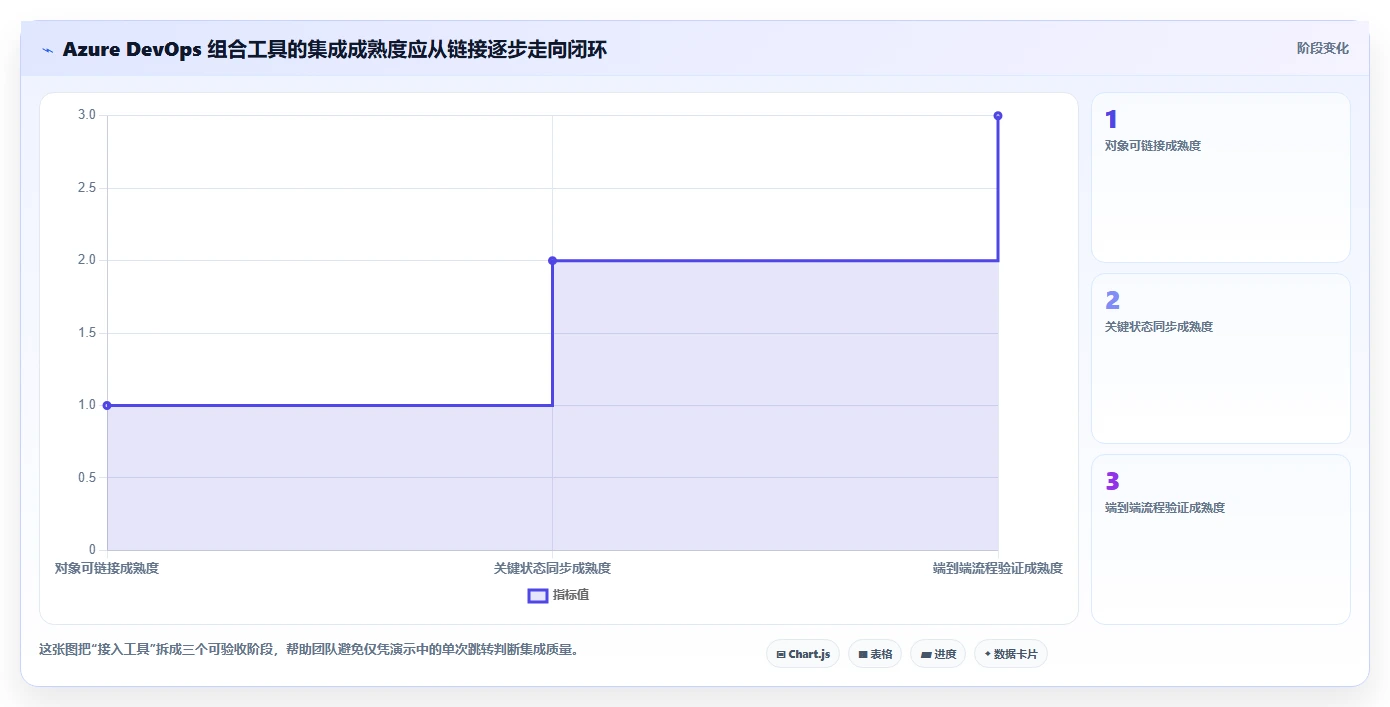Click the y-axis tick label 0.5
The width and height of the screenshot is (1390, 707).
click(87, 478)
